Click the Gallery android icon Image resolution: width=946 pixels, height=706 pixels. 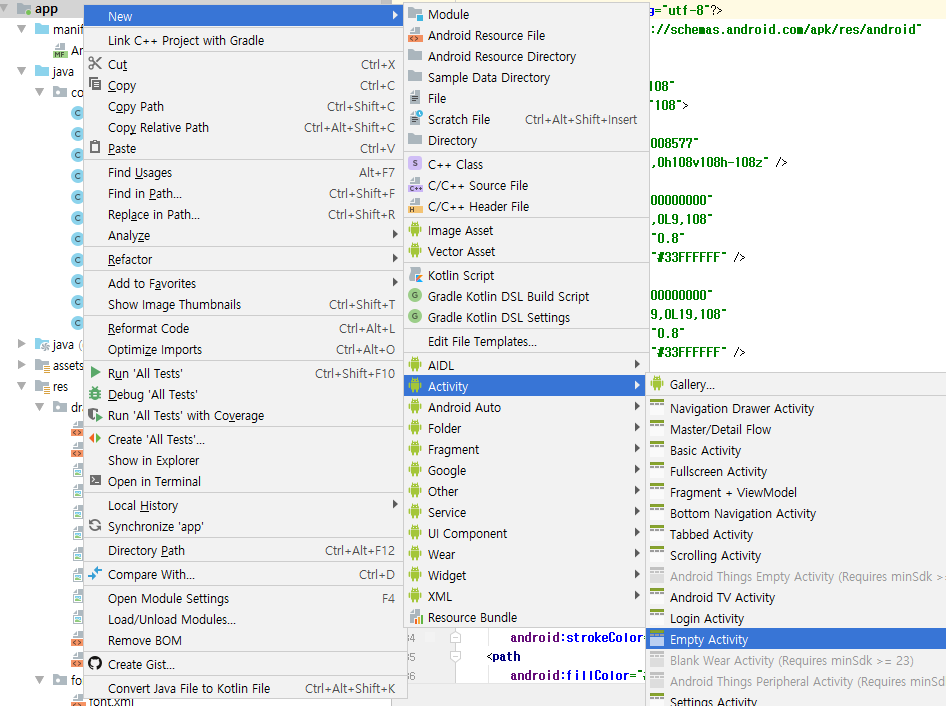[x=657, y=383]
